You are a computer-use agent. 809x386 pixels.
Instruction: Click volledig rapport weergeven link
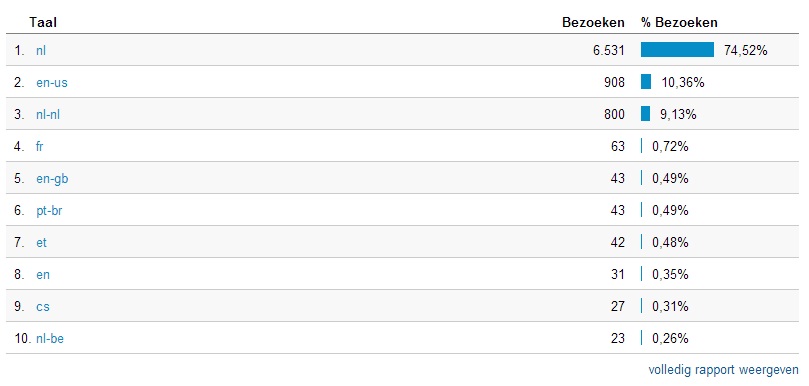point(723,370)
